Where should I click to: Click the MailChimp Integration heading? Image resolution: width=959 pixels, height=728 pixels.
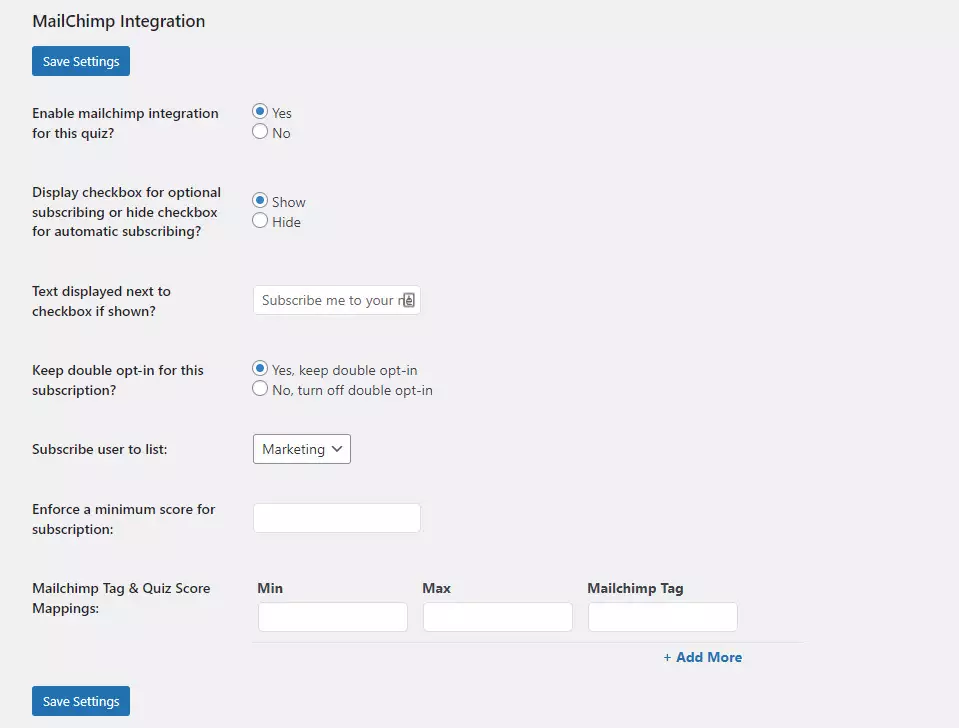(119, 21)
